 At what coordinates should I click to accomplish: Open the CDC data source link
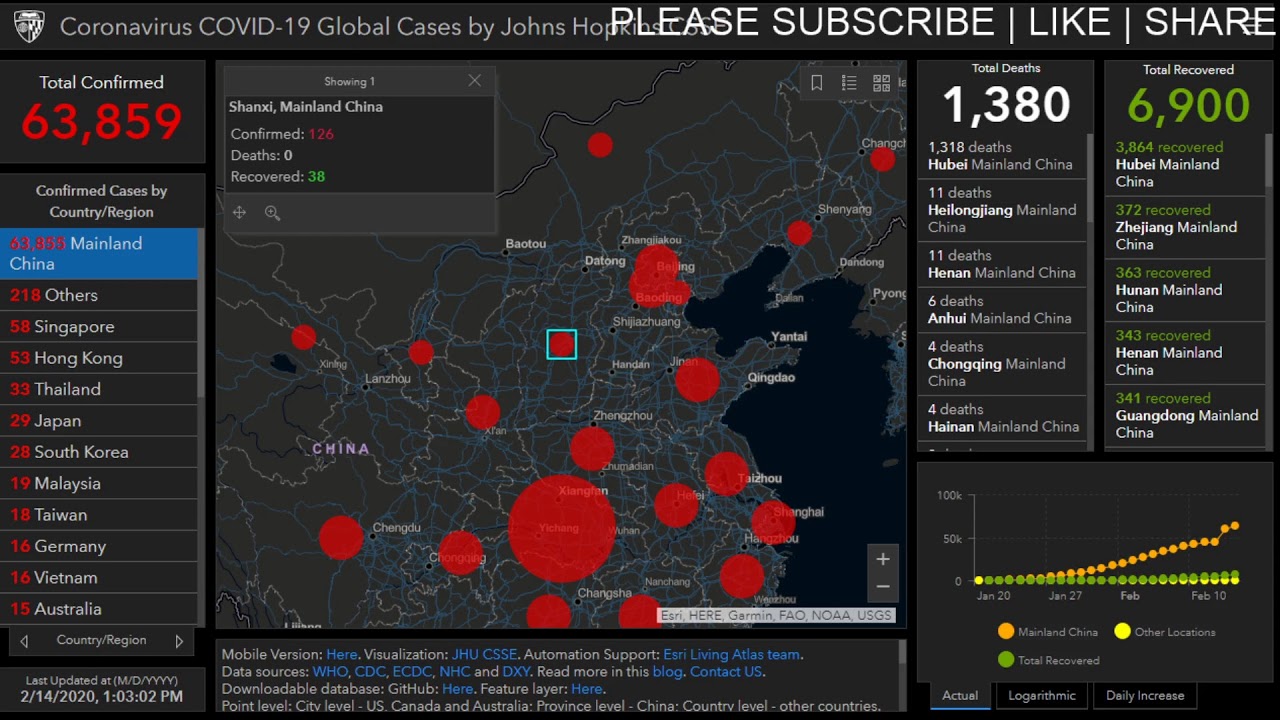(x=370, y=672)
